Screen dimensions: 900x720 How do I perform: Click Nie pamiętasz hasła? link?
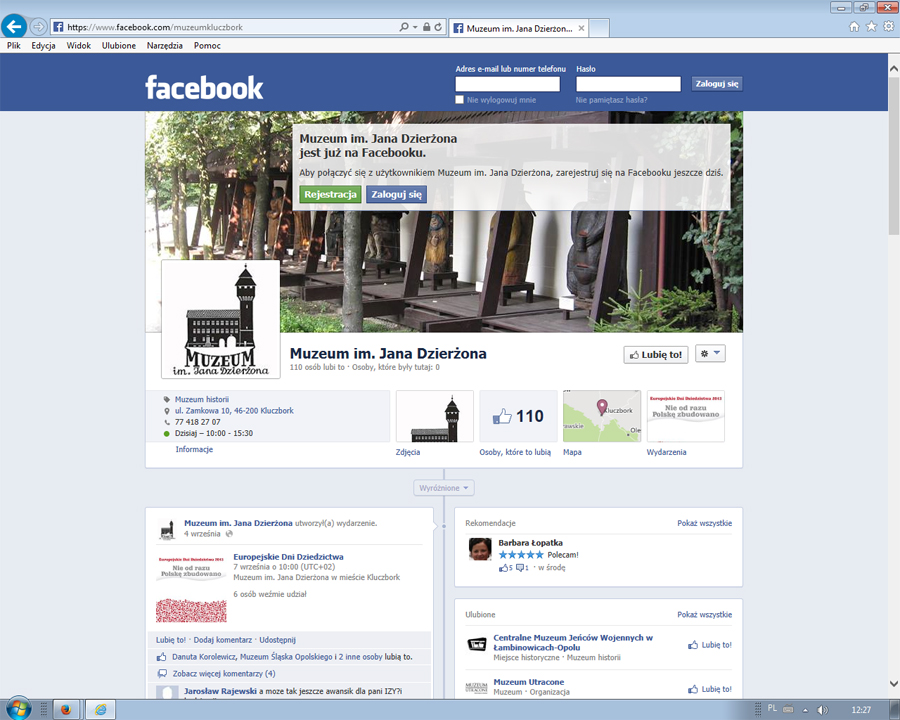point(611,100)
